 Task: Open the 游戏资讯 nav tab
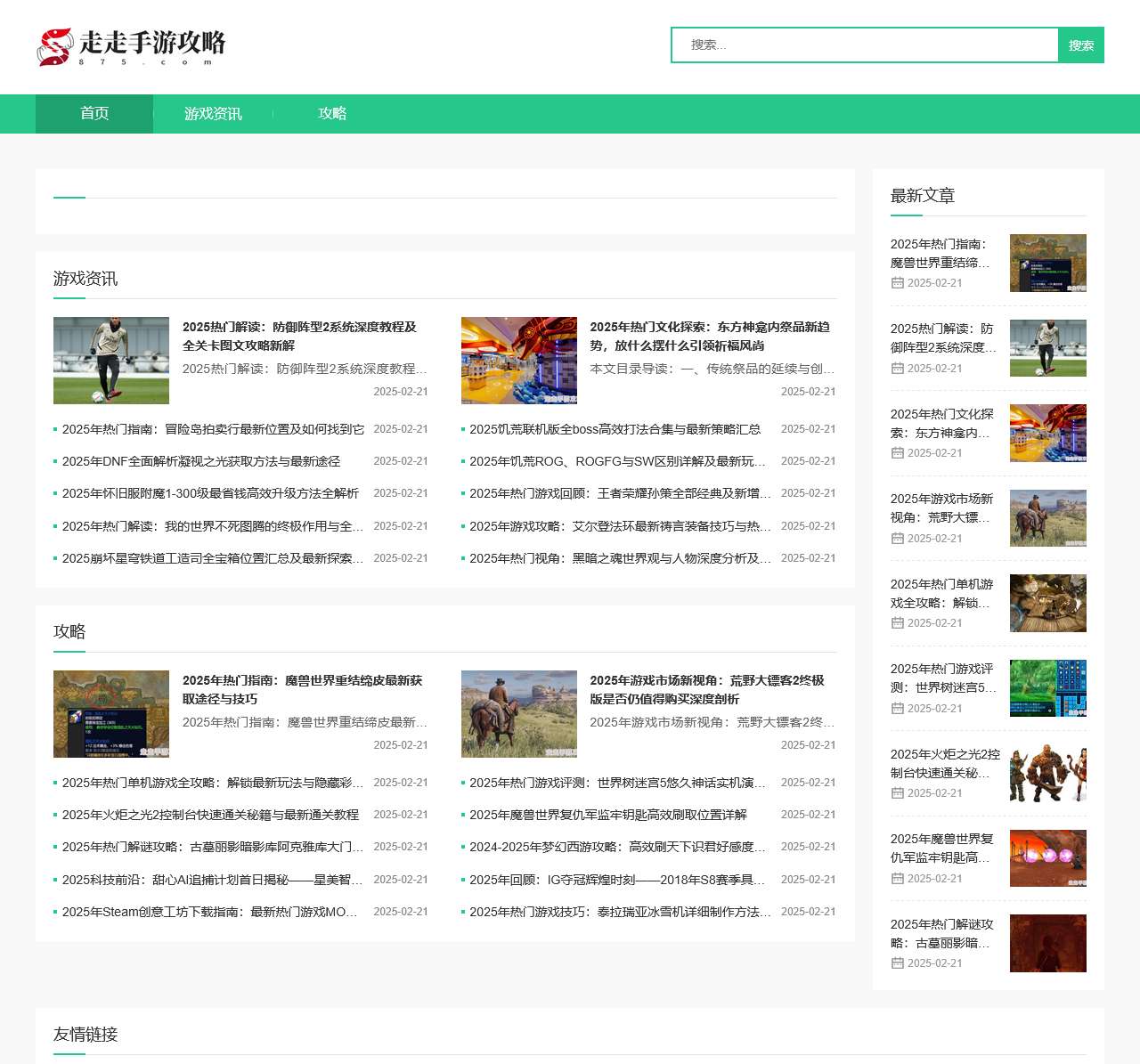point(213,114)
